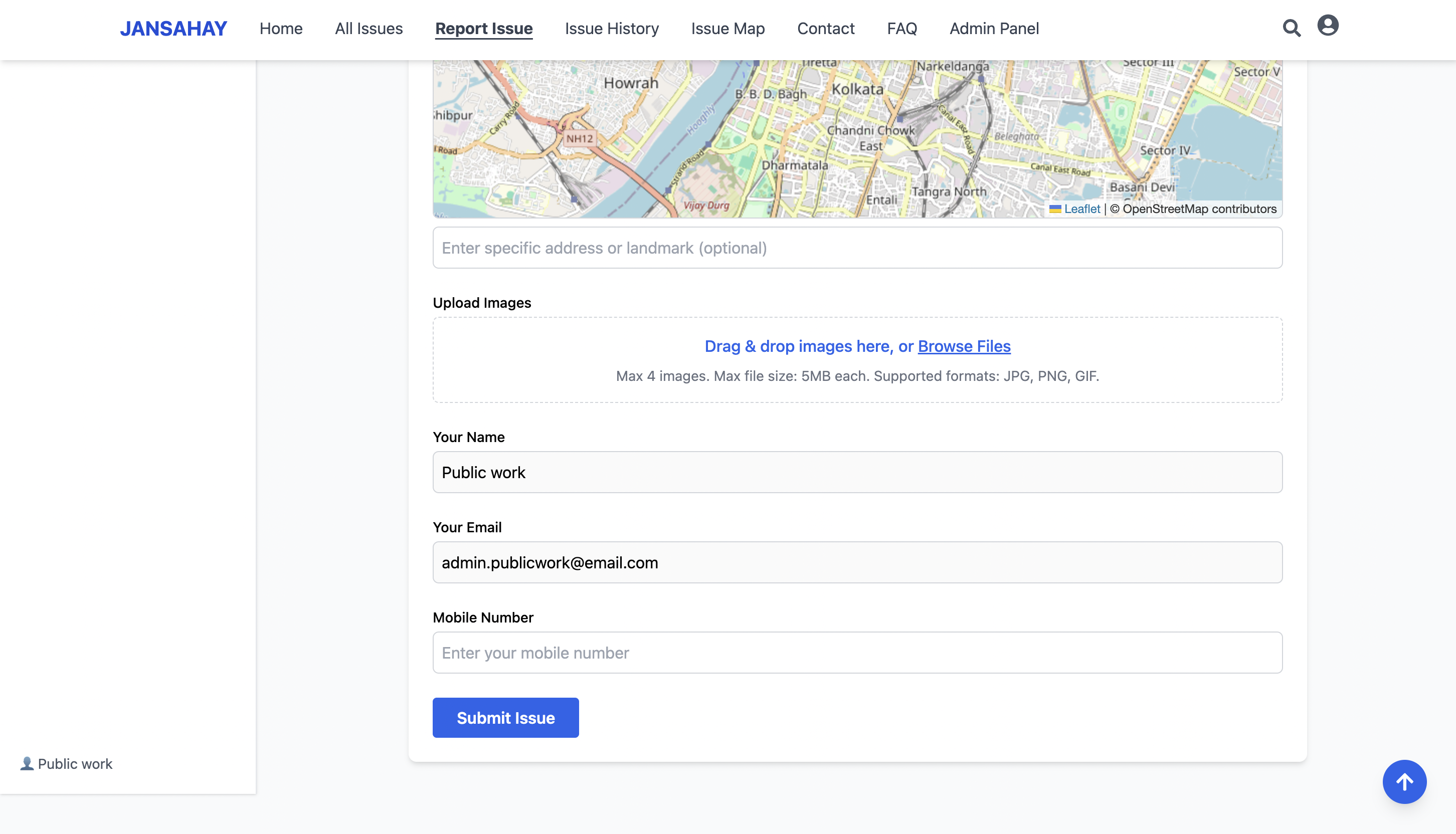Viewport: 1456px width, 834px height.
Task: Open the Contact page
Action: 825,29
